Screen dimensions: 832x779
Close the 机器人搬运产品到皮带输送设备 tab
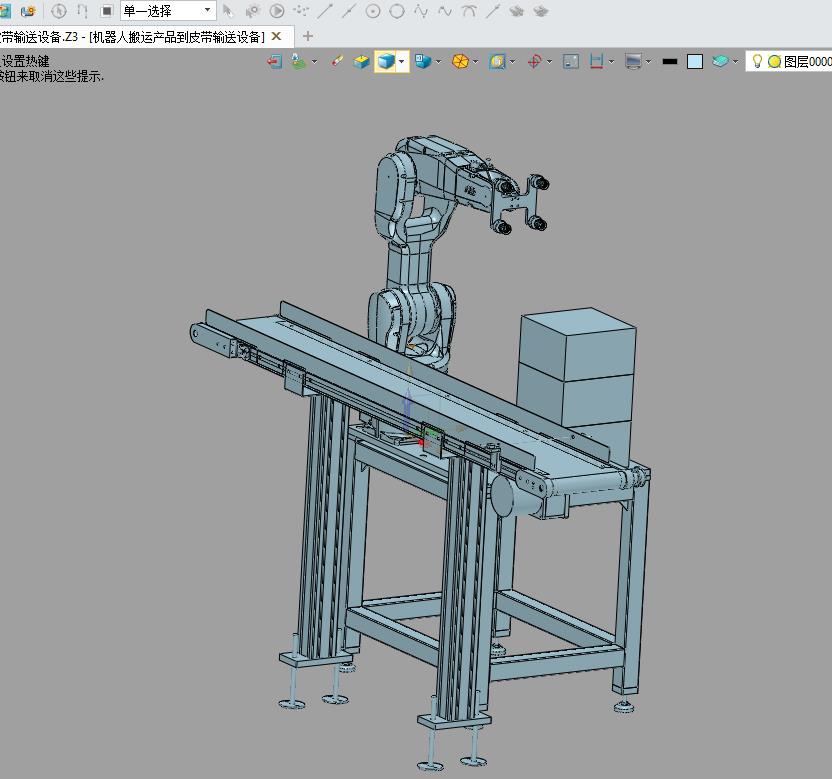pos(276,36)
